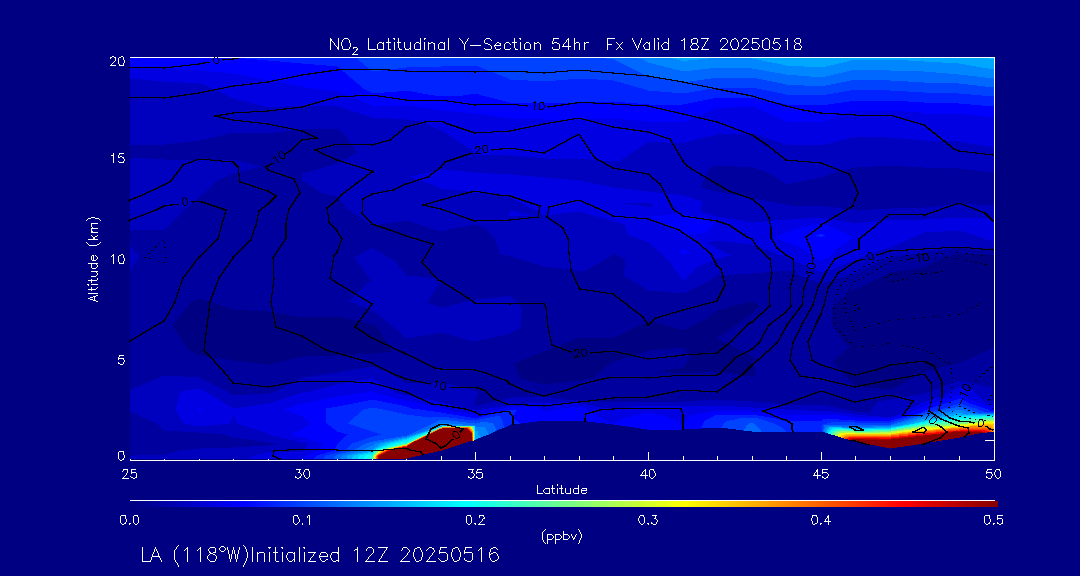1080x576 pixels.
Task: Click latitude axis tick label 45
Action: click(821, 474)
